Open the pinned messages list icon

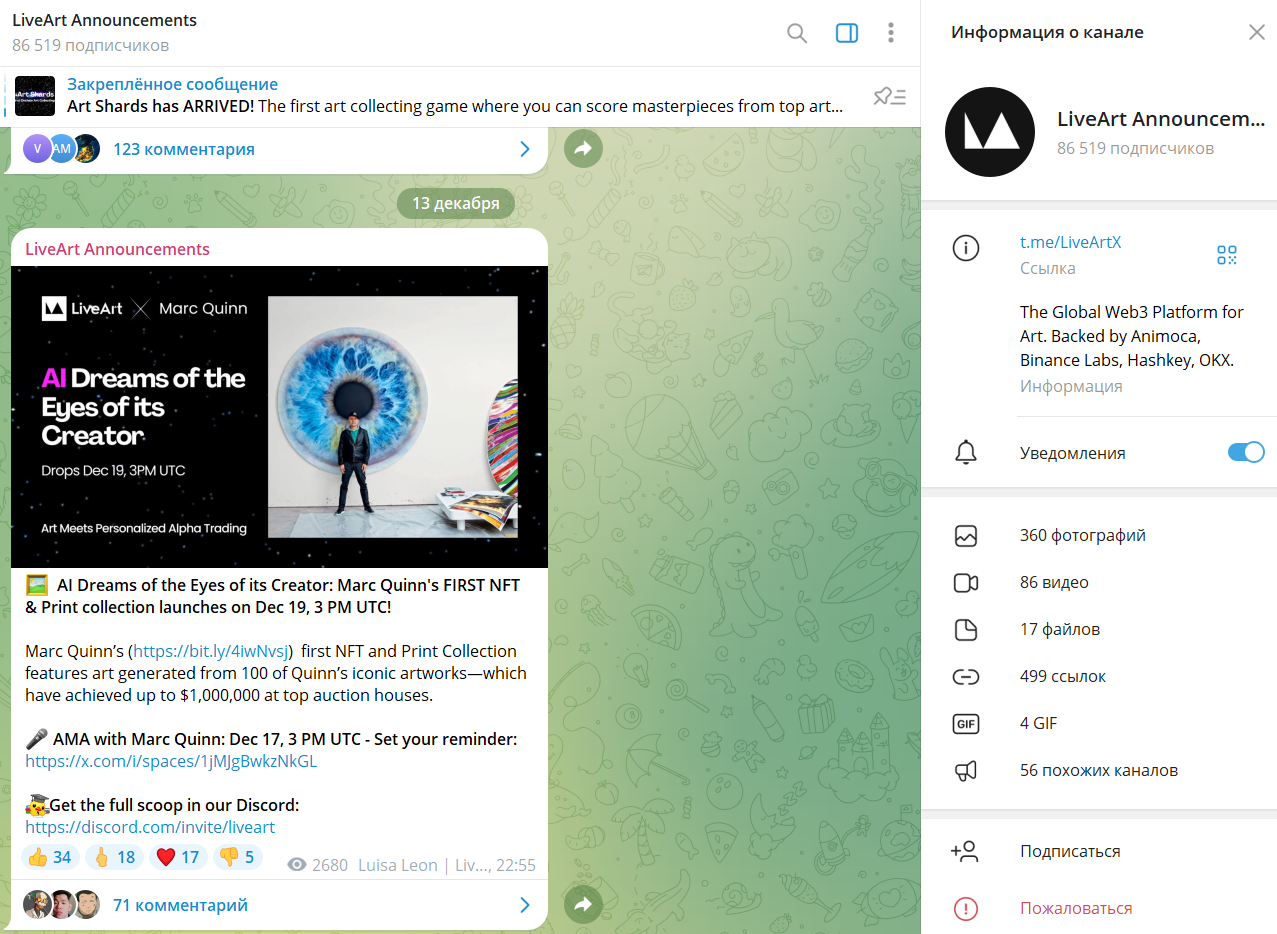coord(889,96)
